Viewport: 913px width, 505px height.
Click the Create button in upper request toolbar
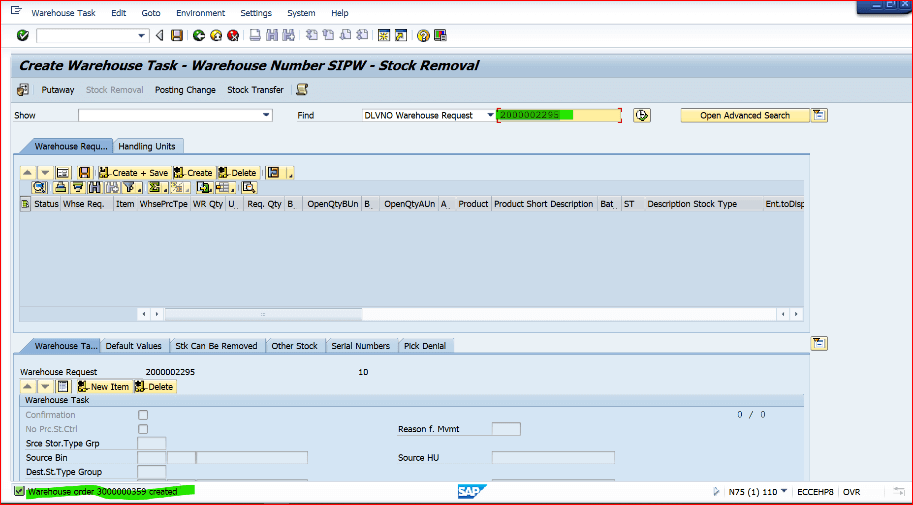pos(194,172)
